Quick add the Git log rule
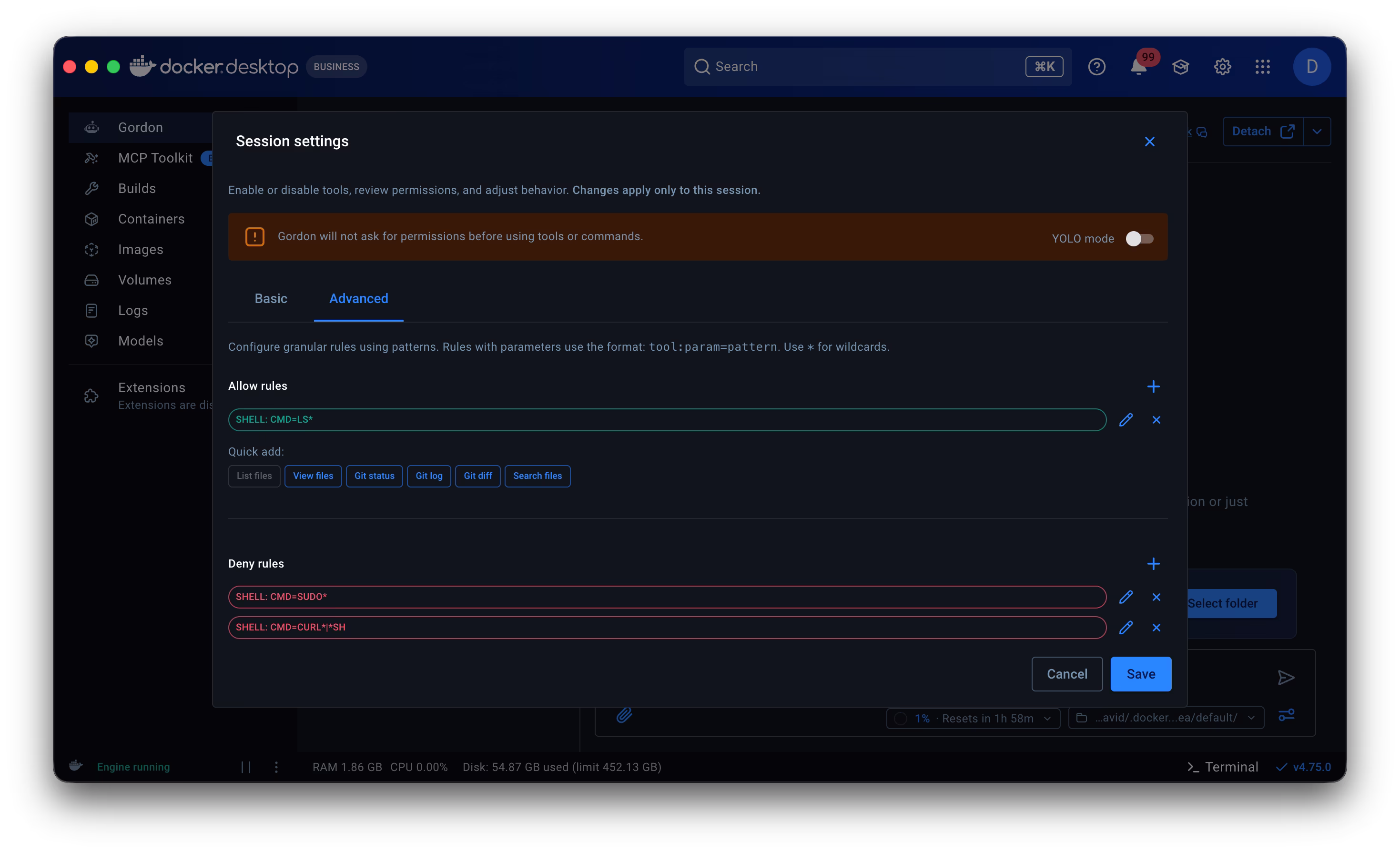The width and height of the screenshot is (1400, 853). [429, 476]
